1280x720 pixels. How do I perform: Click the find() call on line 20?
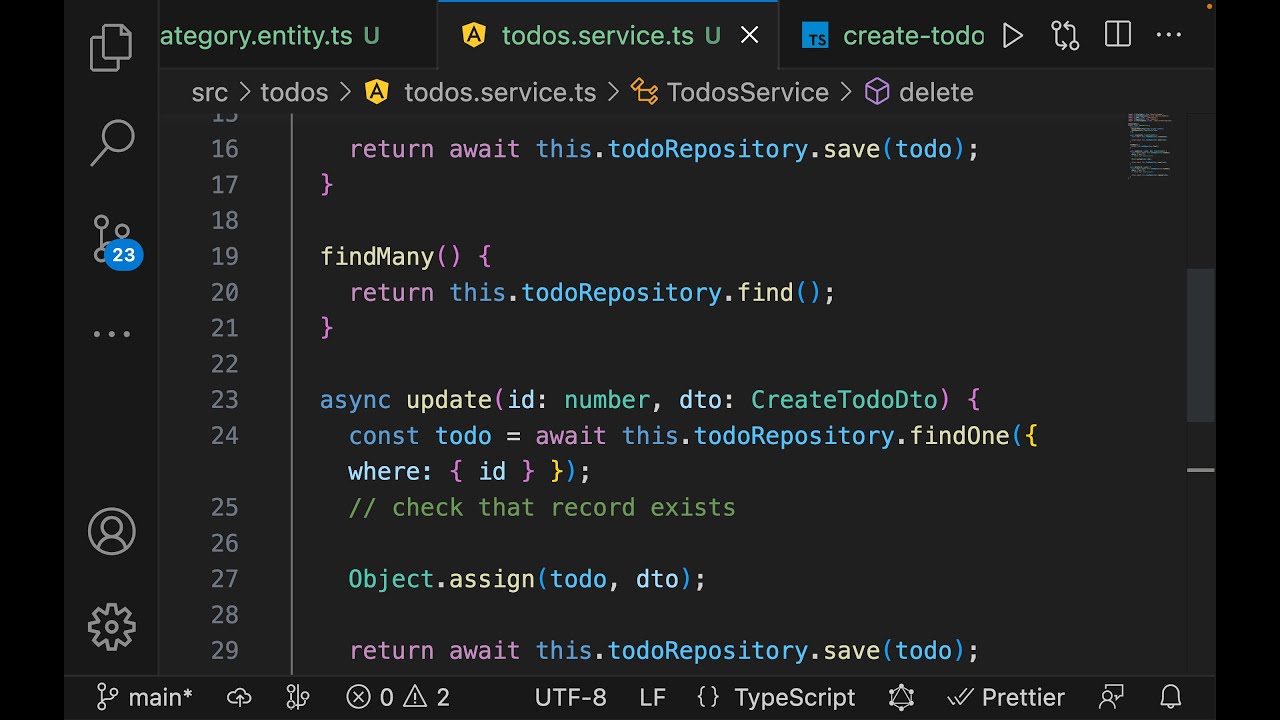(x=779, y=293)
